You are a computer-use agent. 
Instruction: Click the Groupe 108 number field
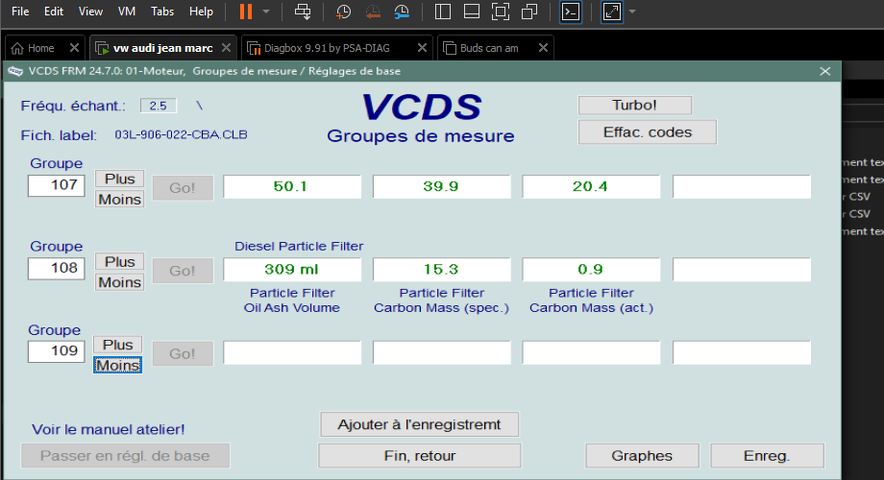click(x=56, y=268)
